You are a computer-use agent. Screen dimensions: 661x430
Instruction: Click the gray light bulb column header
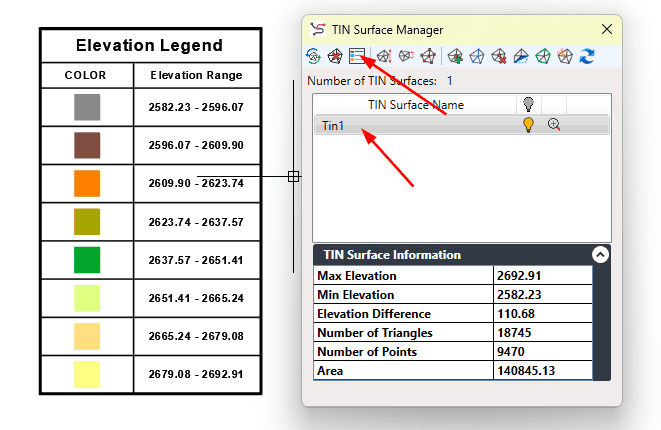528,105
